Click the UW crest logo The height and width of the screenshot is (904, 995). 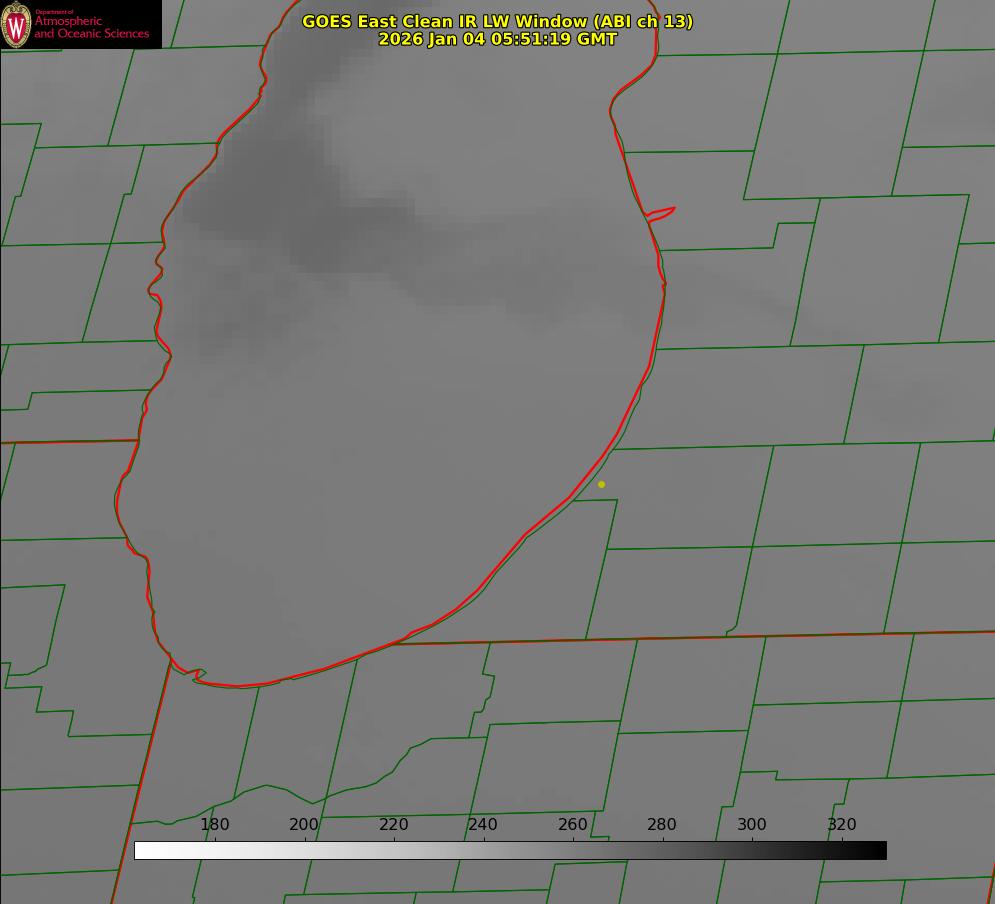coord(17,24)
